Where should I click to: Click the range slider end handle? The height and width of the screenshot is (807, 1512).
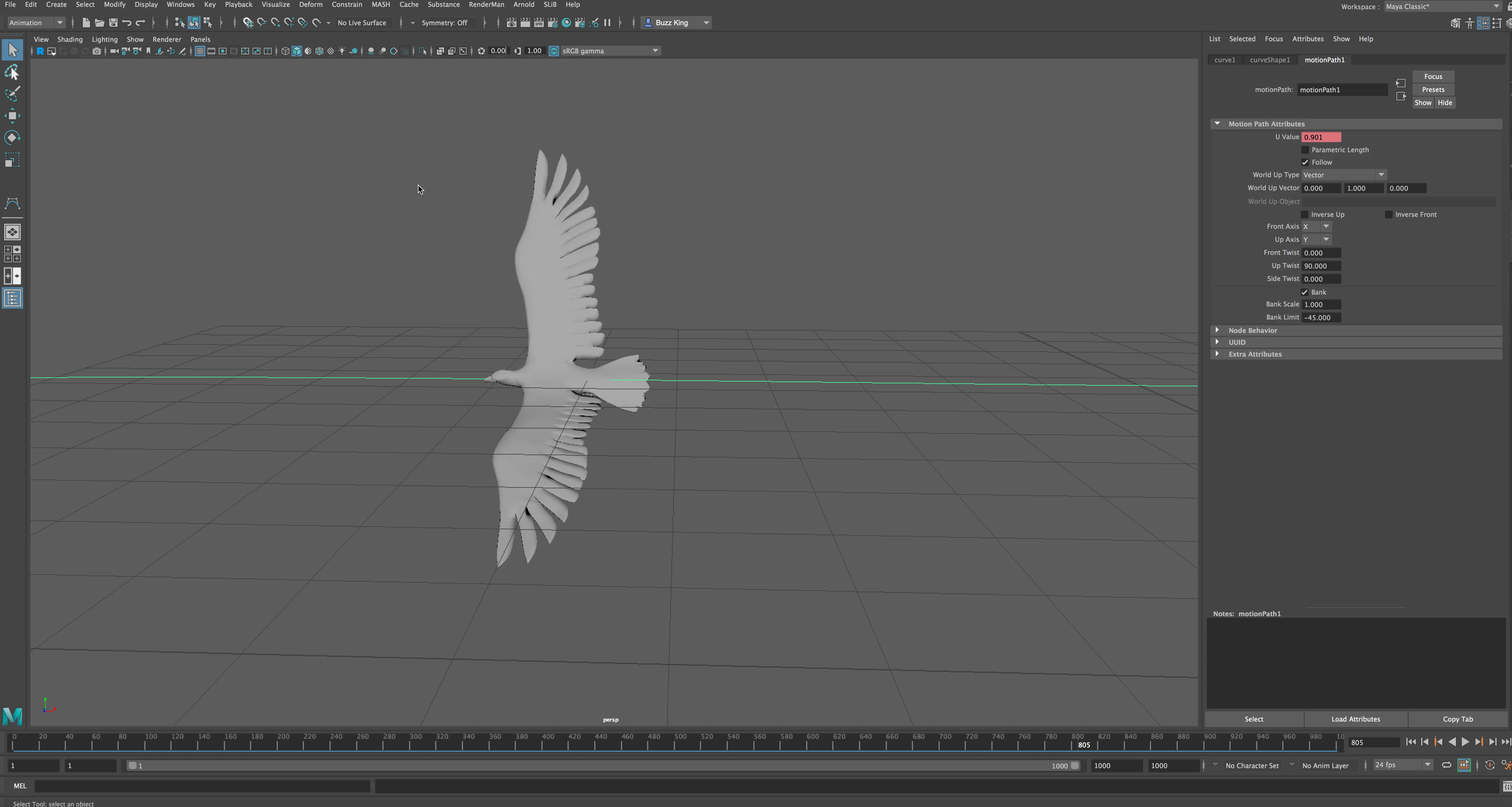pyautogui.click(x=1075, y=766)
